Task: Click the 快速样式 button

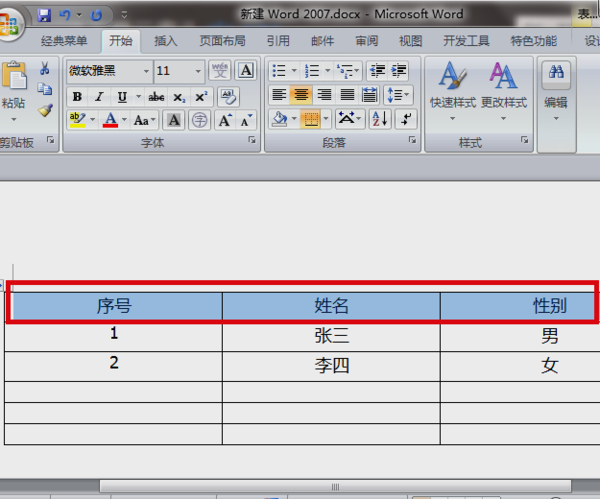Action: tap(452, 92)
